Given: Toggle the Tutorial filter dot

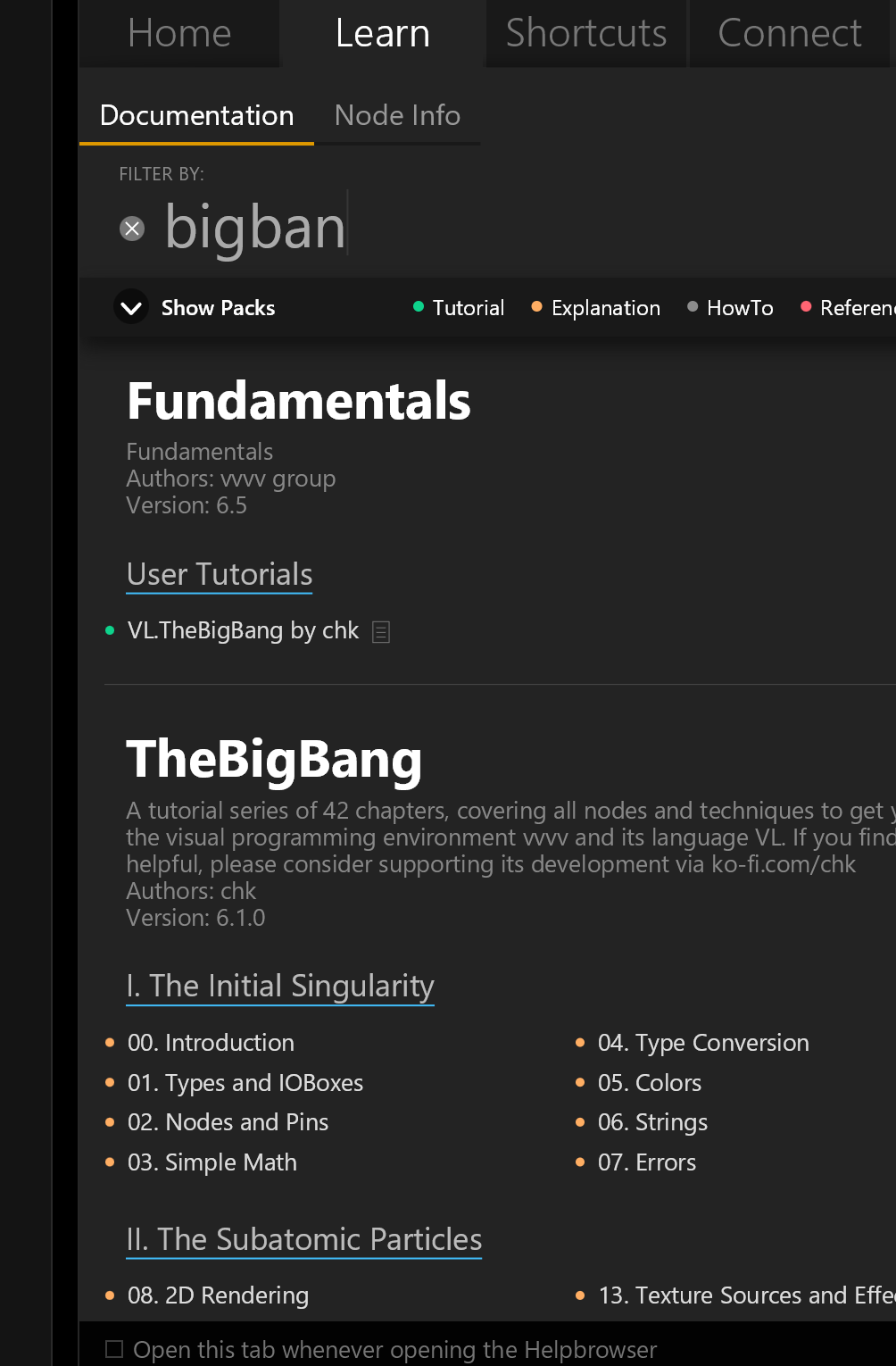Looking at the screenshot, I should (419, 307).
